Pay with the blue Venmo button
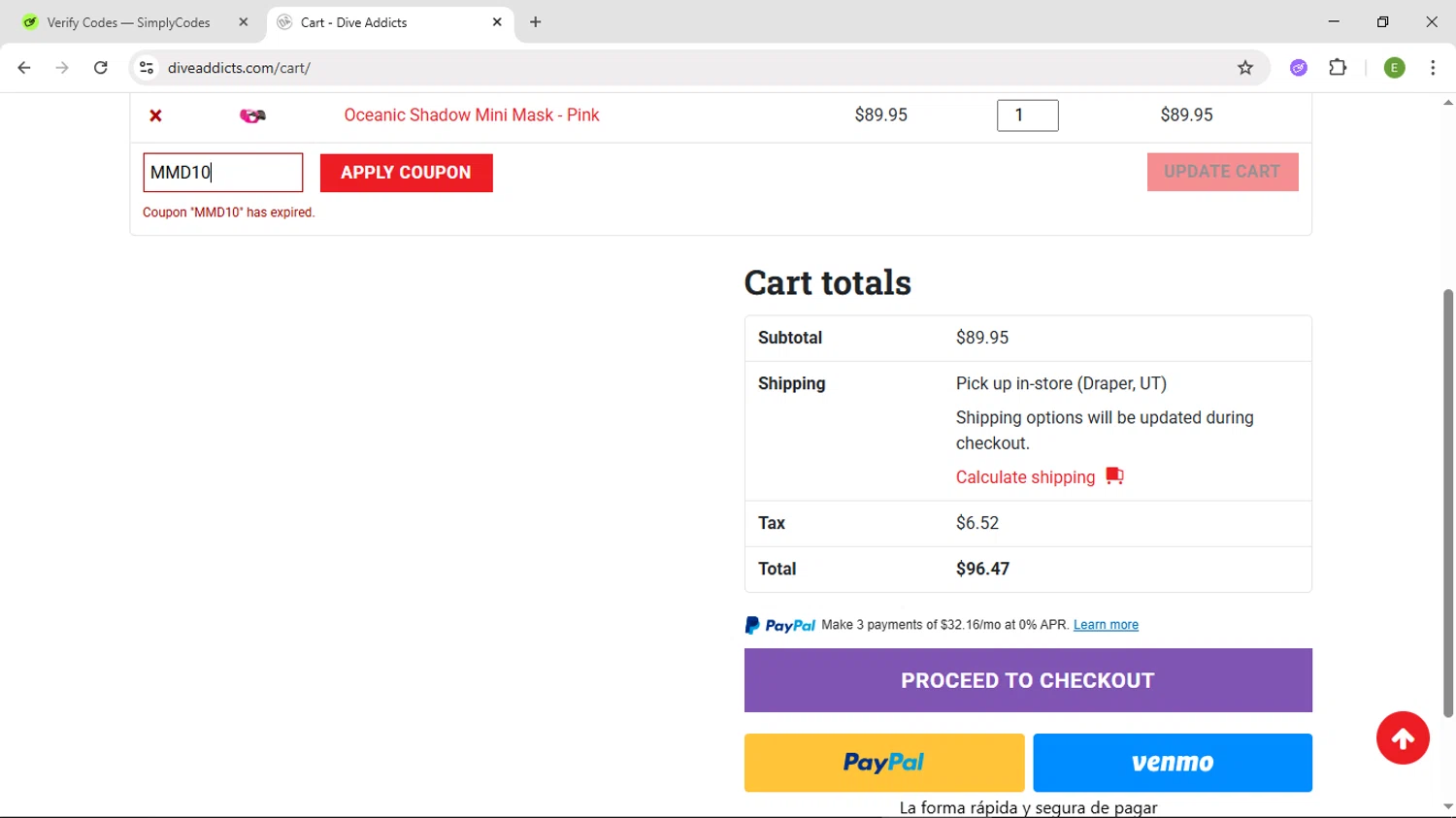Screen dimensions: 1456x818 tap(1173, 763)
